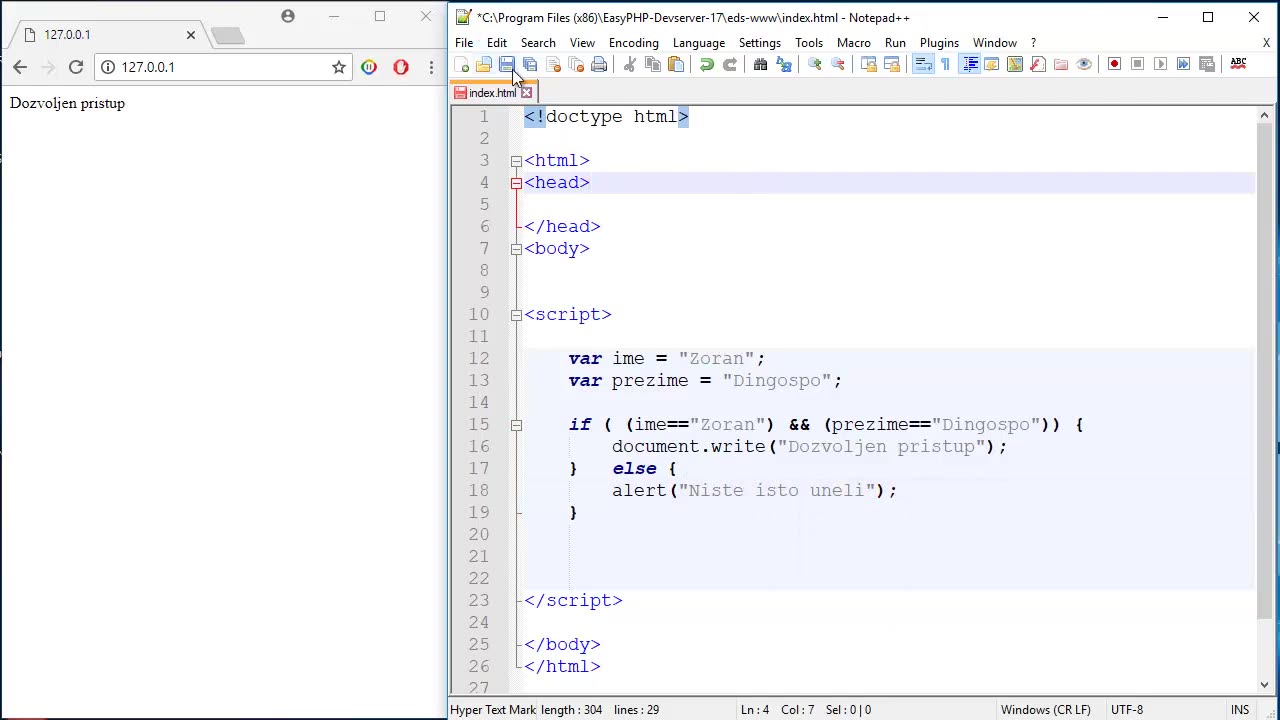Image resolution: width=1280 pixels, height=720 pixels.
Task: Open Chrome's three-dot menu
Action: coord(431,67)
